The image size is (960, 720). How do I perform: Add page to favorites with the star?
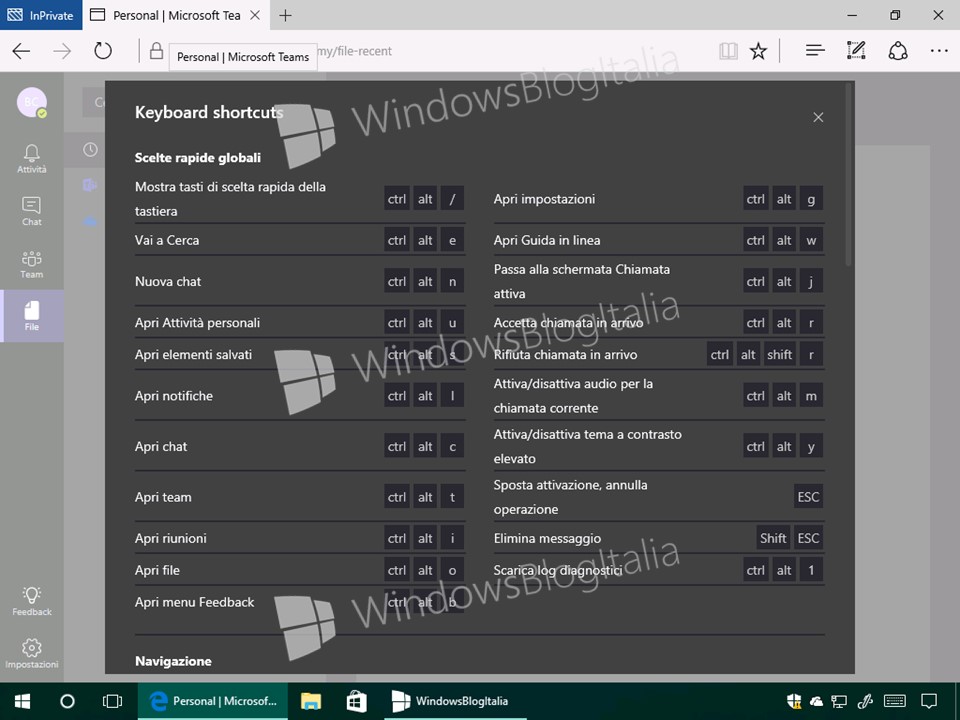(758, 51)
